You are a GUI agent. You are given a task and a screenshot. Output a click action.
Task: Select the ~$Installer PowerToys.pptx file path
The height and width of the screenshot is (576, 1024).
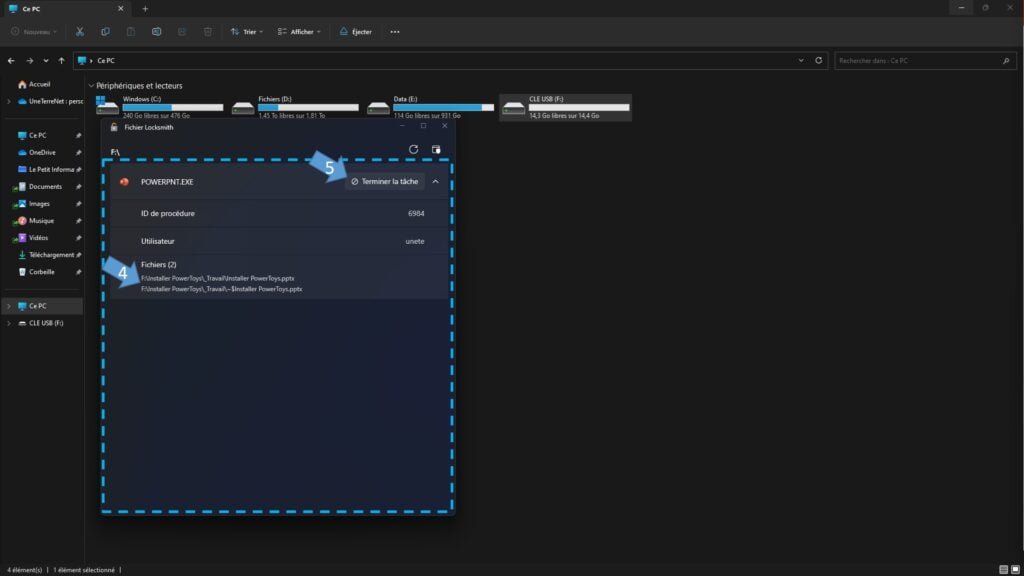pos(221,289)
